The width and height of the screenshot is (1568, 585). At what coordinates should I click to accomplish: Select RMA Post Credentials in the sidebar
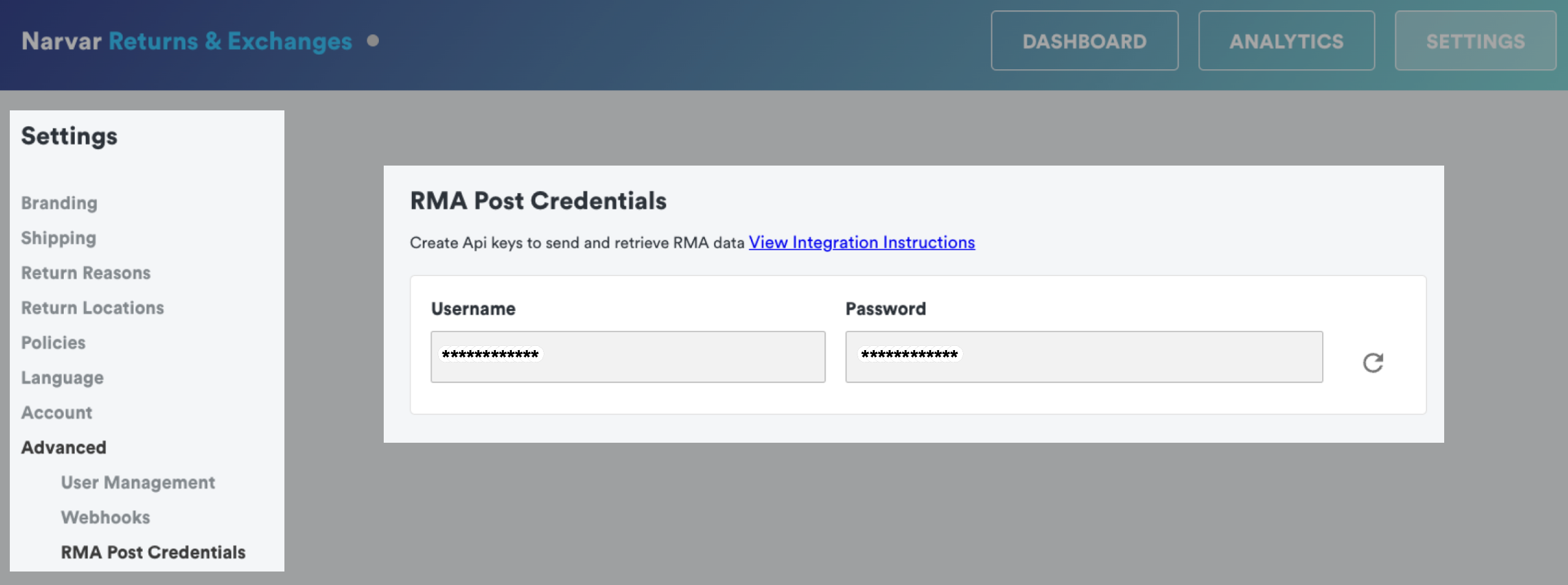tap(153, 552)
